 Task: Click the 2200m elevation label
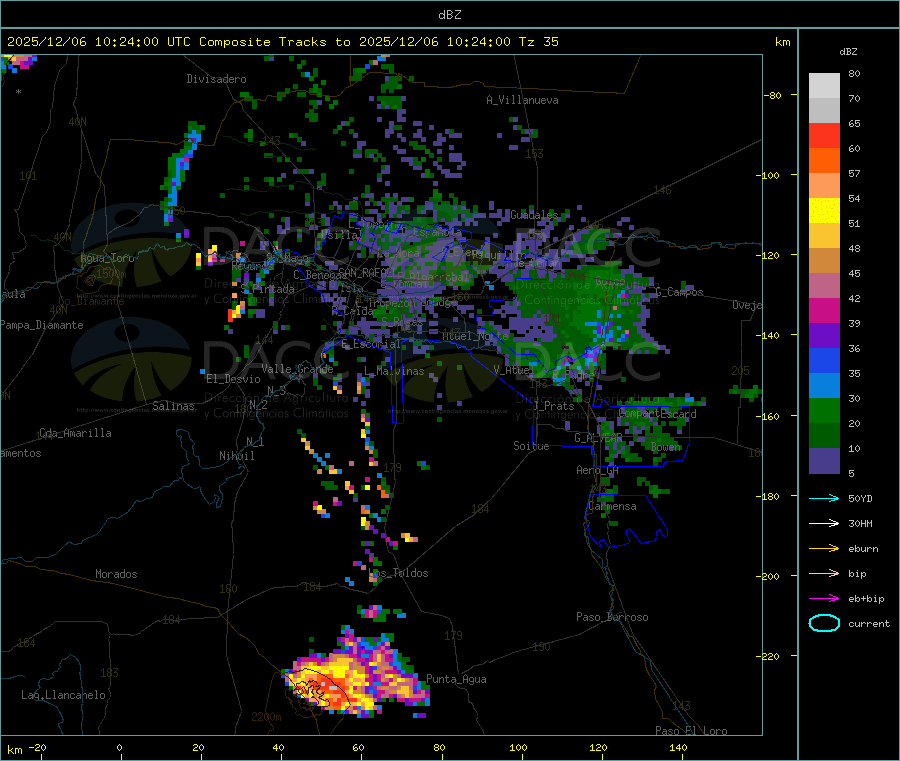coord(266,717)
